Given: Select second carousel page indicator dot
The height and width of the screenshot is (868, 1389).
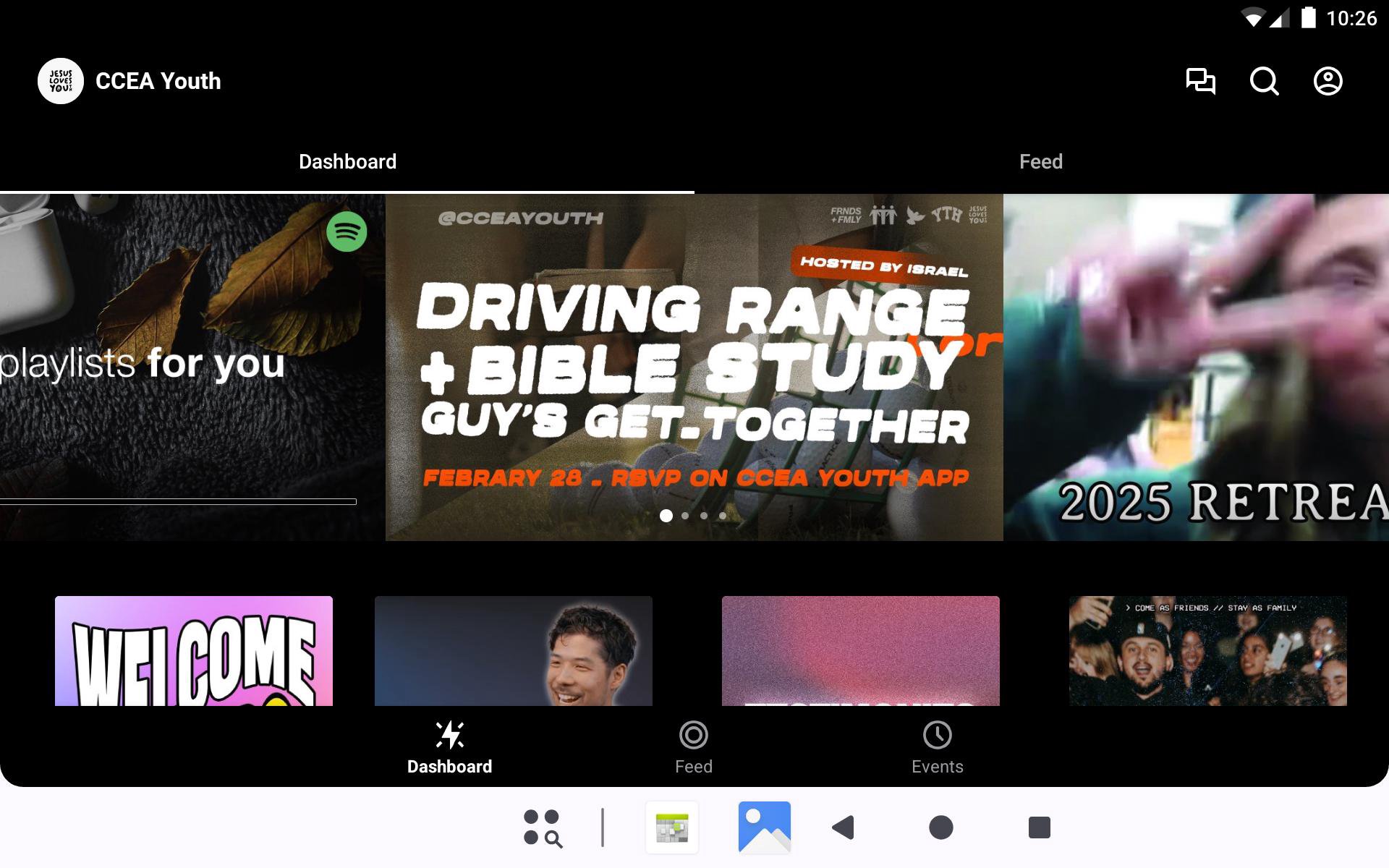Looking at the screenshot, I should (x=685, y=516).
